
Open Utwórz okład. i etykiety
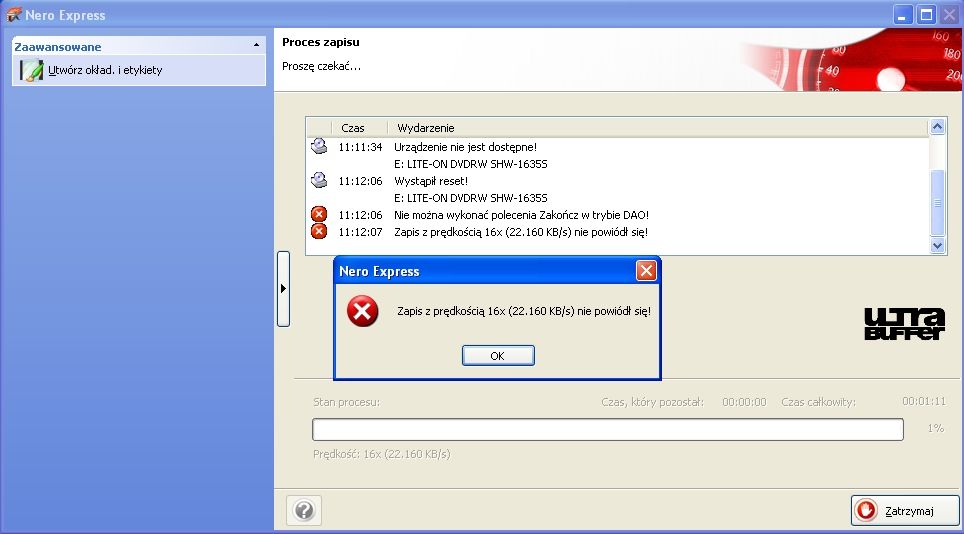pyautogui.click(x=105, y=70)
